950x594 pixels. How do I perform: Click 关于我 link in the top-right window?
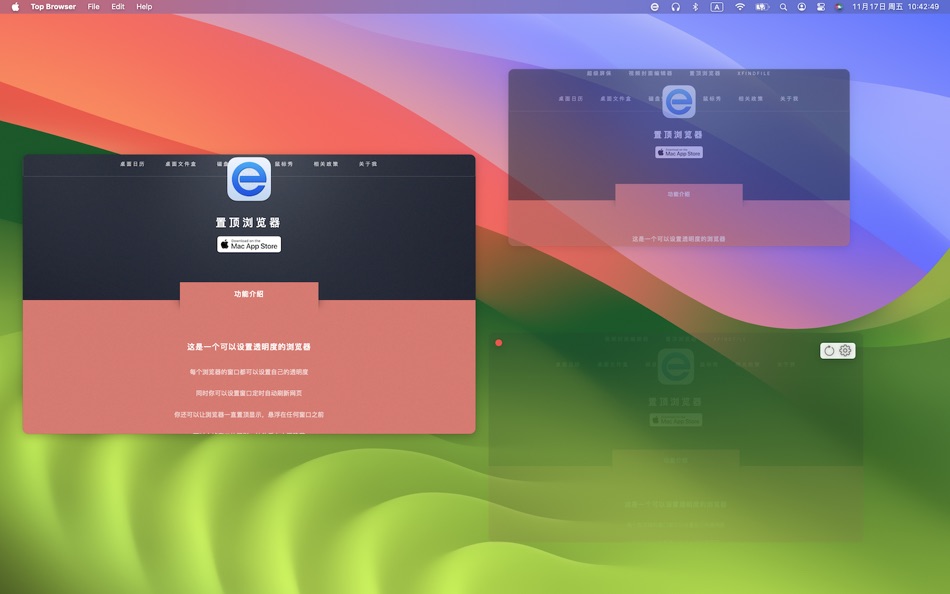(x=789, y=98)
